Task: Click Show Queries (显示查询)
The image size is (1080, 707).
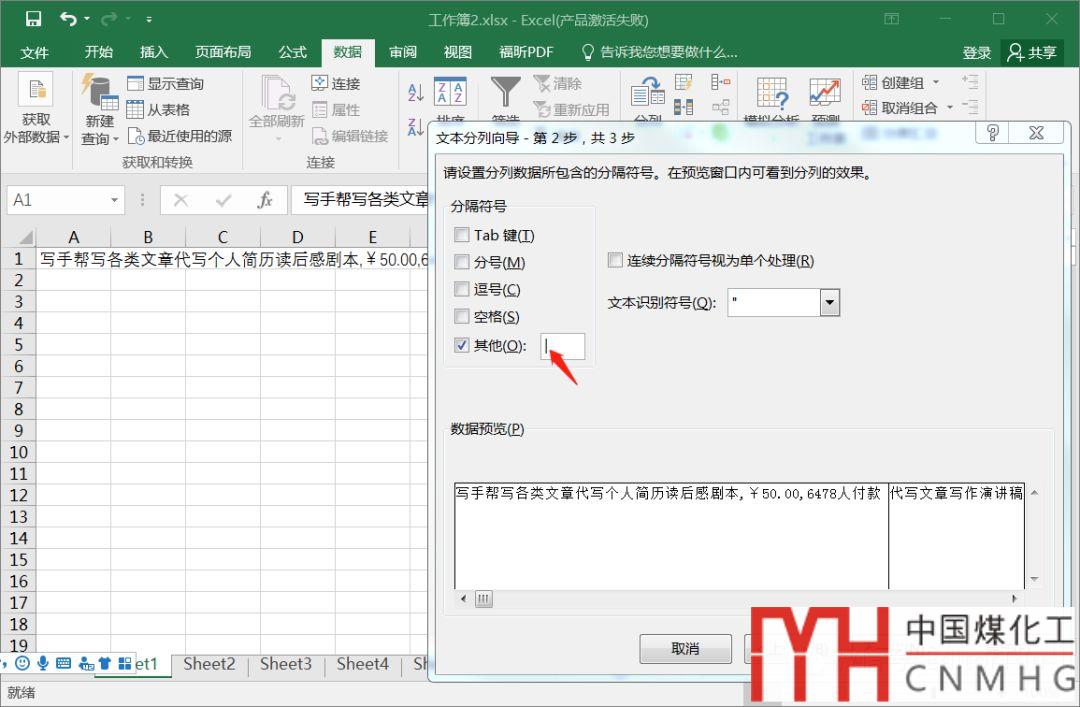Action: [x=166, y=83]
